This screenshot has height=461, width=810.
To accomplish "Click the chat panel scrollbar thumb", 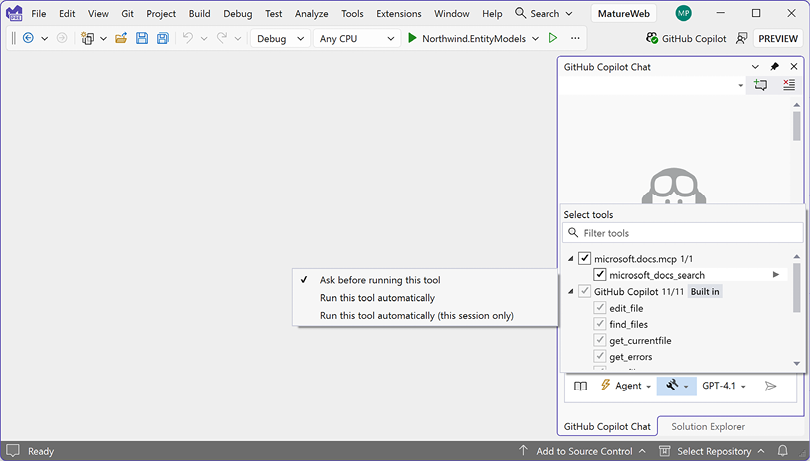I will pos(797,127).
